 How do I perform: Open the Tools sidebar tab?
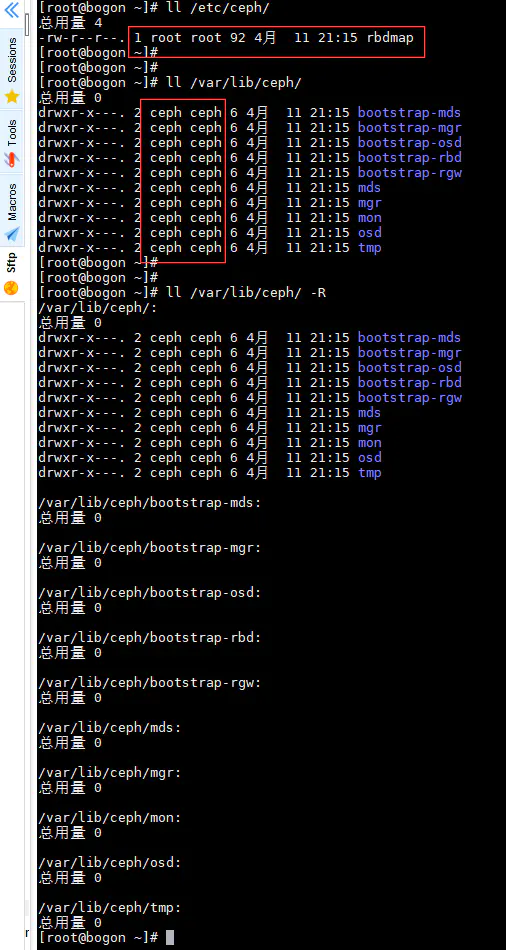(x=12, y=142)
